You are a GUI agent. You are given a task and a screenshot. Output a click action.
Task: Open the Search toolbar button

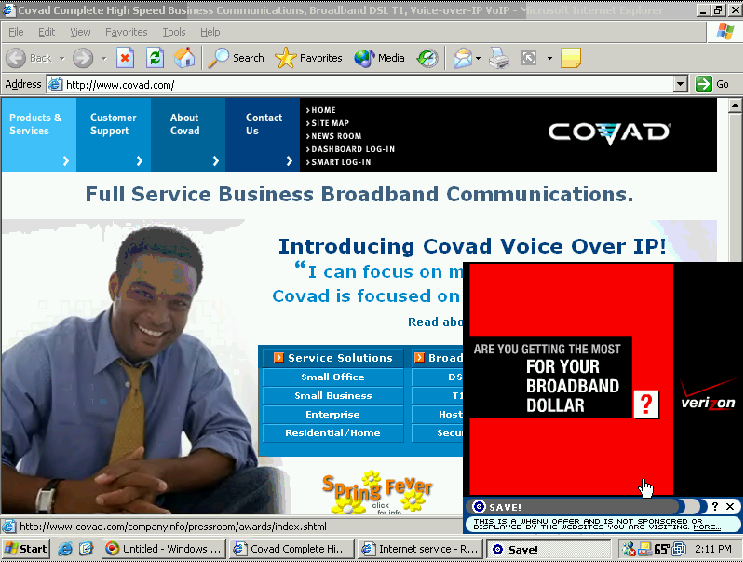click(236, 58)
